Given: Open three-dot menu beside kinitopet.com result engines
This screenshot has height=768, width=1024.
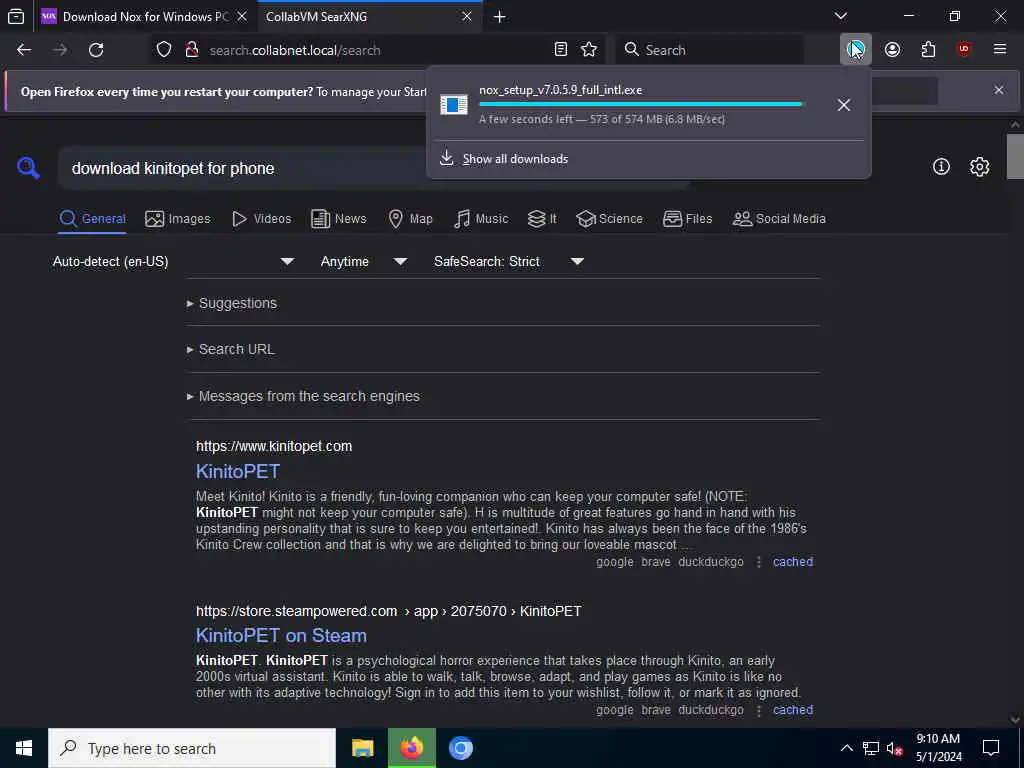Looking at the screenshot, I should [x=758, y=562].
